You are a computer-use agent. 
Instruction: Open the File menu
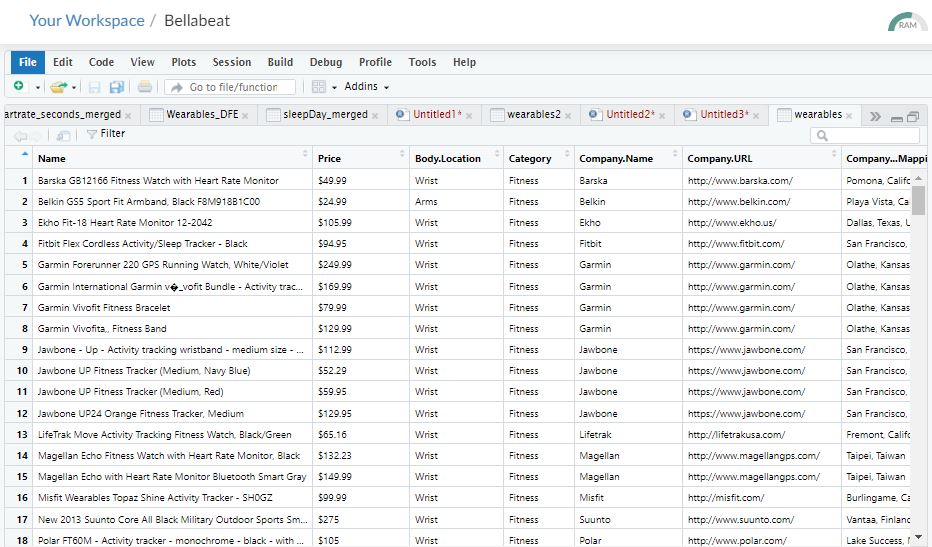tap(28, 62)
